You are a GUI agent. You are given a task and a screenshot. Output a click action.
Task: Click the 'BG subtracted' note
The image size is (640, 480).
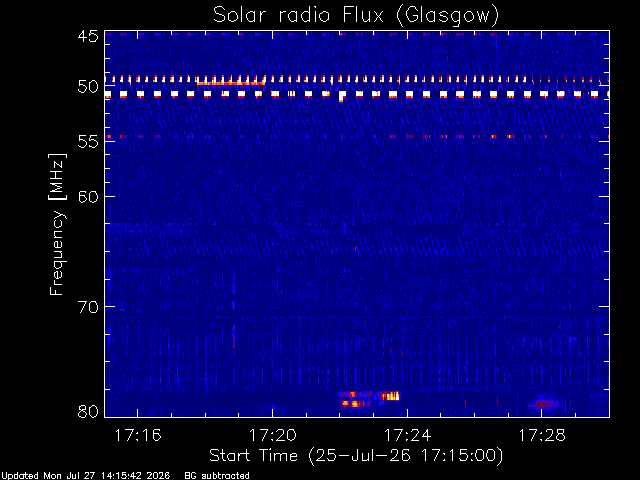217,476
